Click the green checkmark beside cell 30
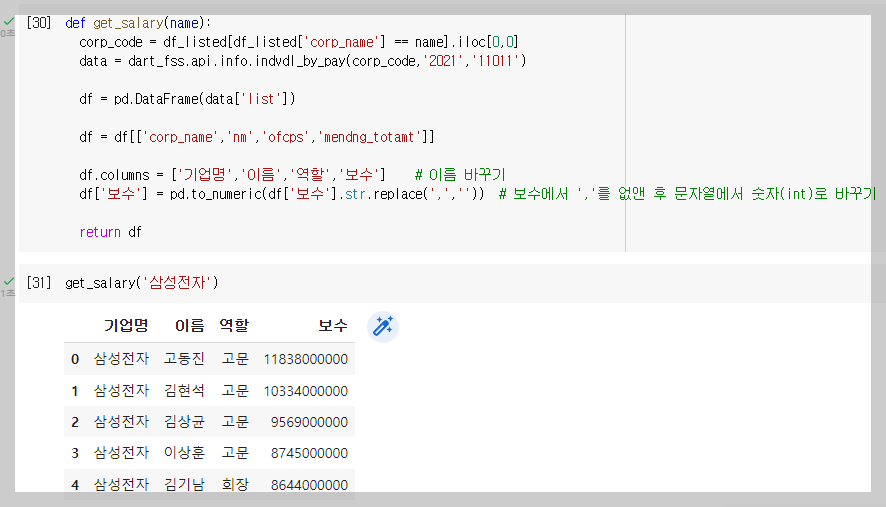This screenshot has width=886, height=507. point(9,21)
